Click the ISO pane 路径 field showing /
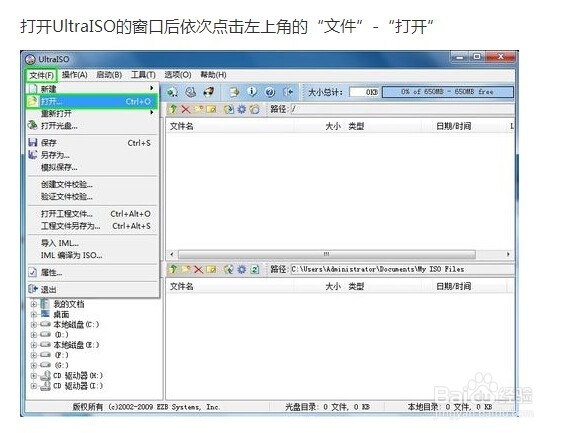Screen dimensions: 566x433 click(x=402, y=109)
